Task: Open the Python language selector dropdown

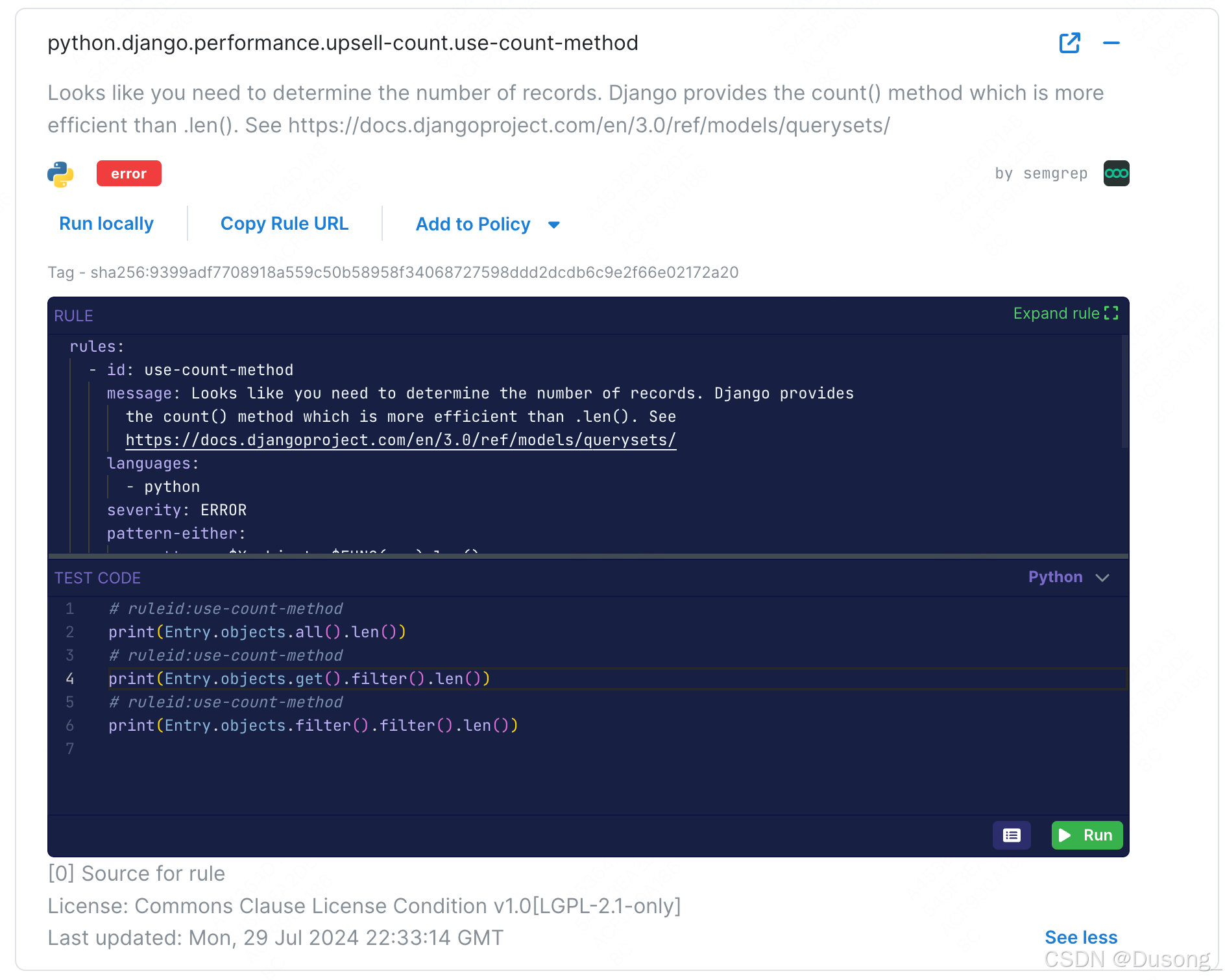Action: (x=1069, y=577)
